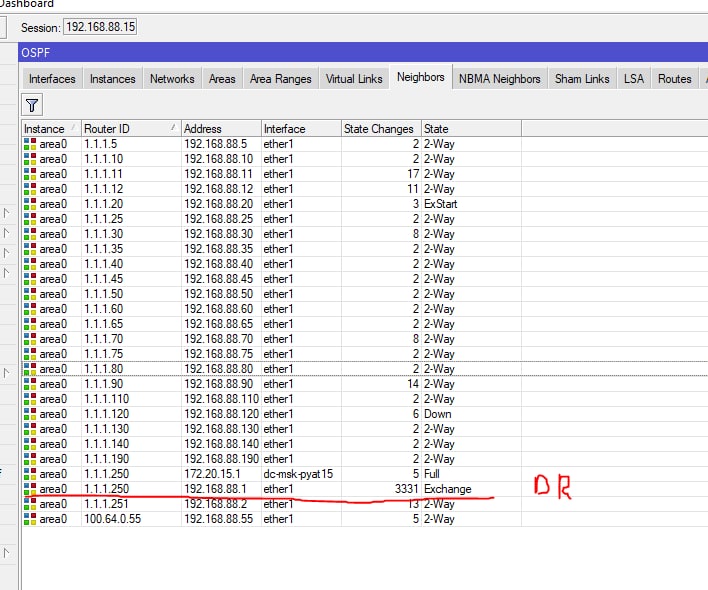Switch to the Sham Links tab
The height and width of the screenshot is (590, 708).
[582, 79]
